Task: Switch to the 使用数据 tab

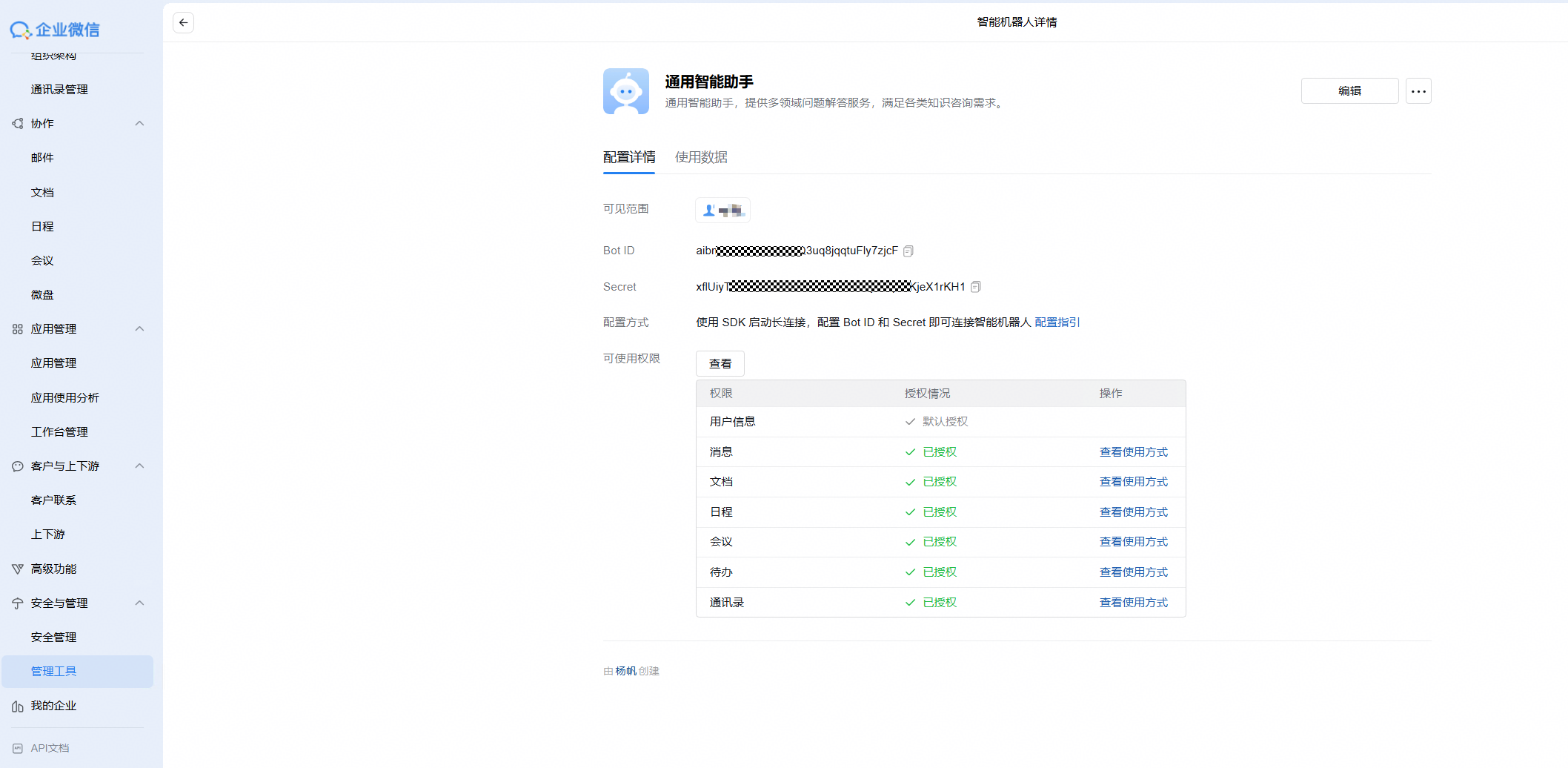Action: click(701, 157)
